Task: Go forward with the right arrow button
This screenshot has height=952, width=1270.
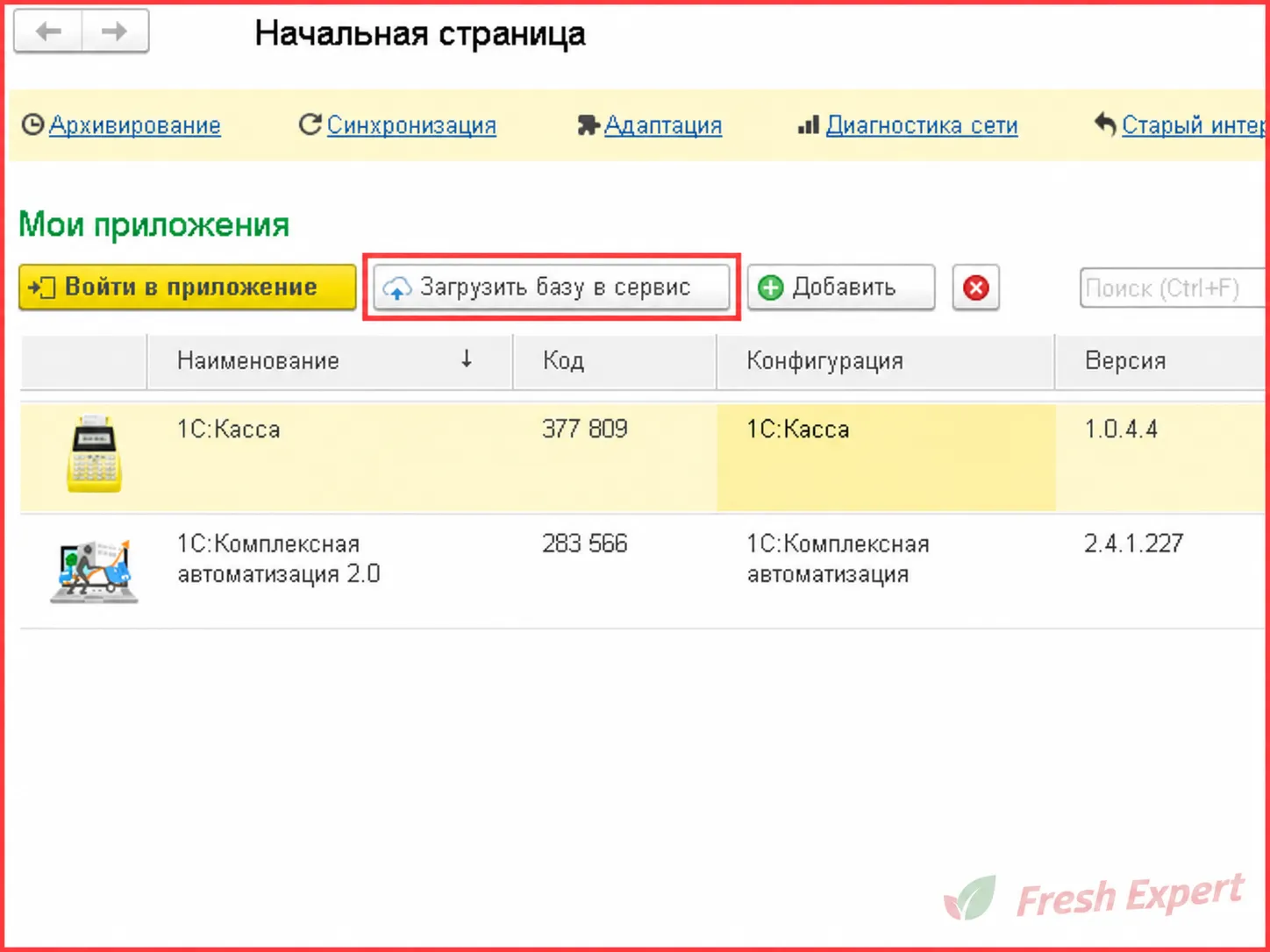Action: point(115,32)
